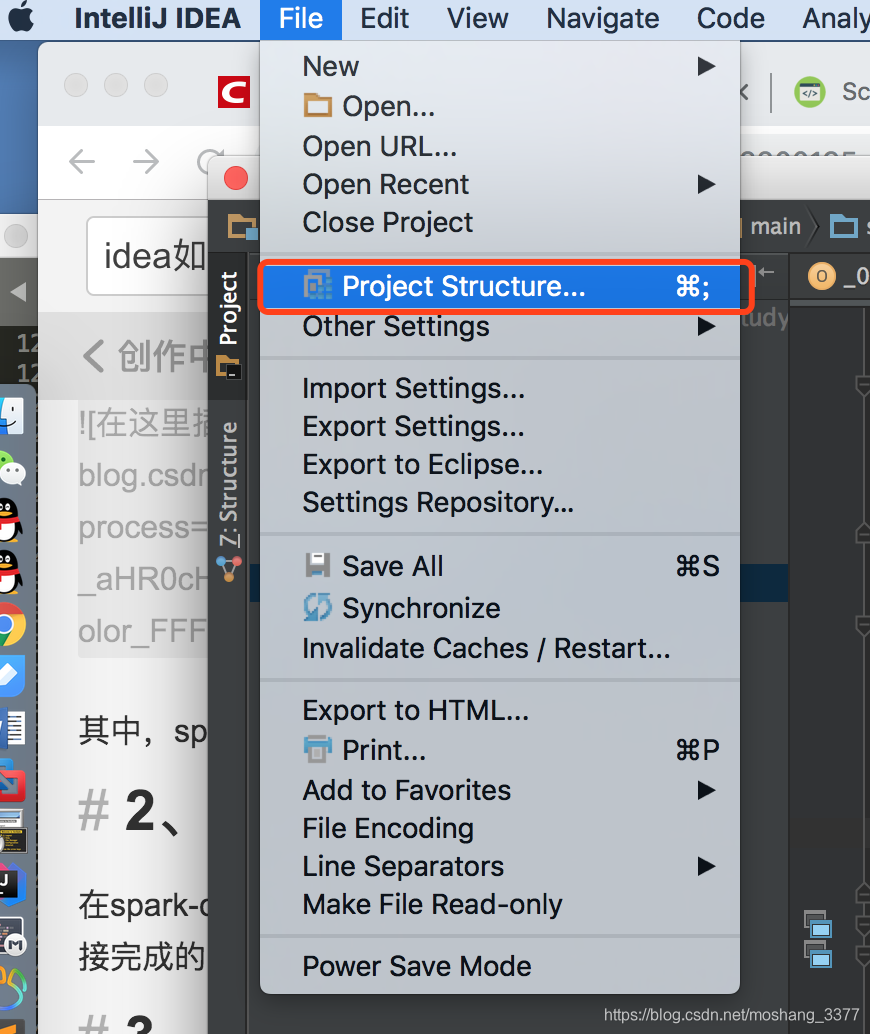870x1034 pixels.
Task: Choose Print... with the printer icon
Action: [x=500, y=750]
